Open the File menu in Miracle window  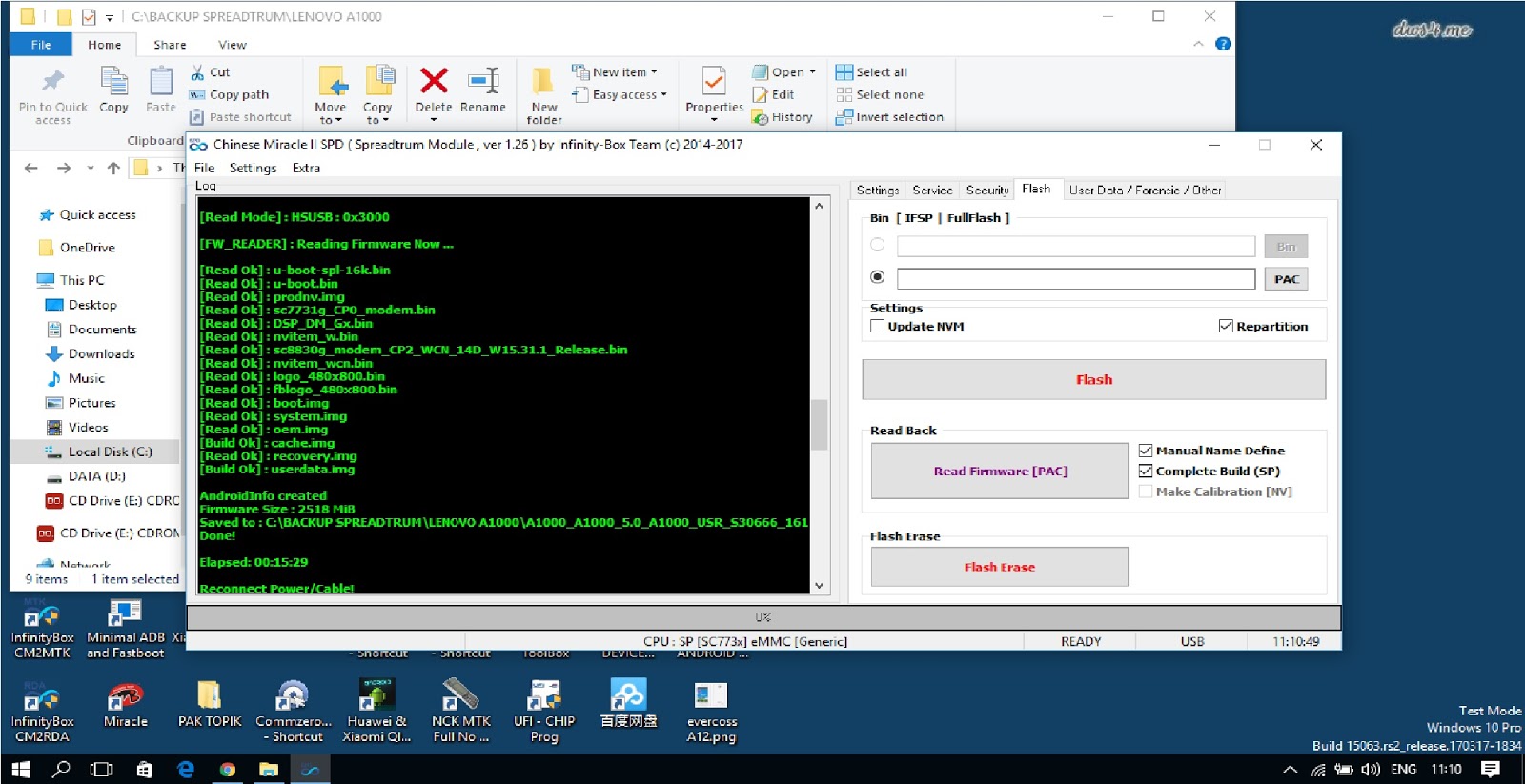[205, 169]
